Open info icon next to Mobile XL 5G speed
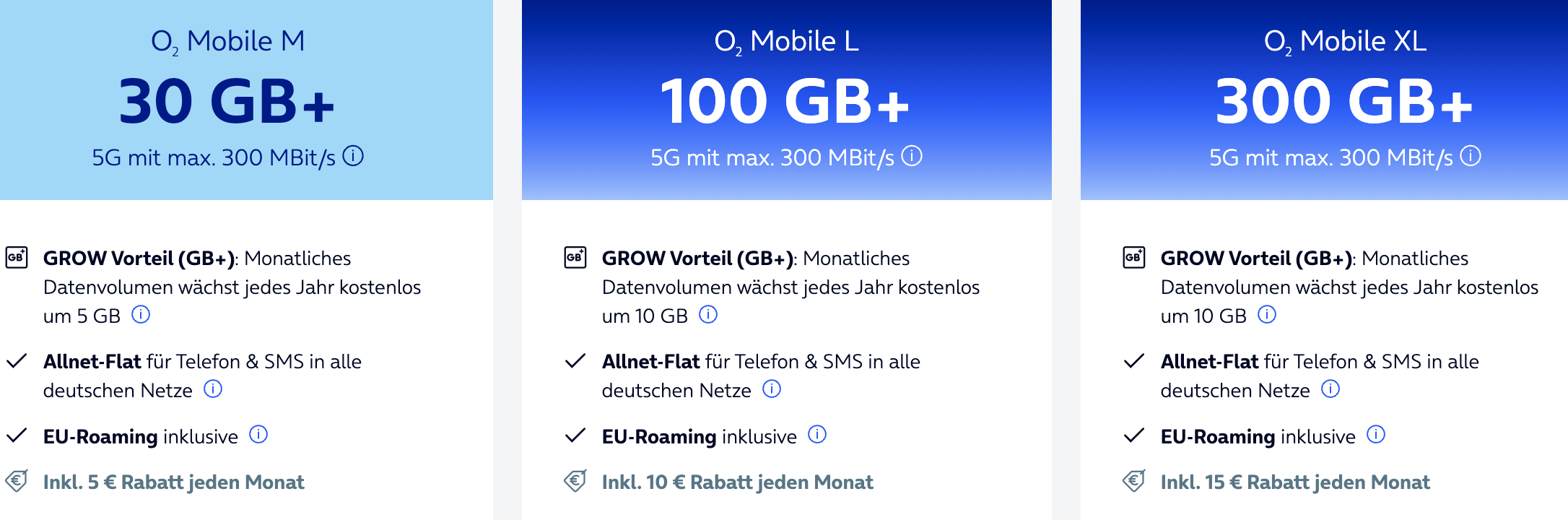 tap(1471, 156)
